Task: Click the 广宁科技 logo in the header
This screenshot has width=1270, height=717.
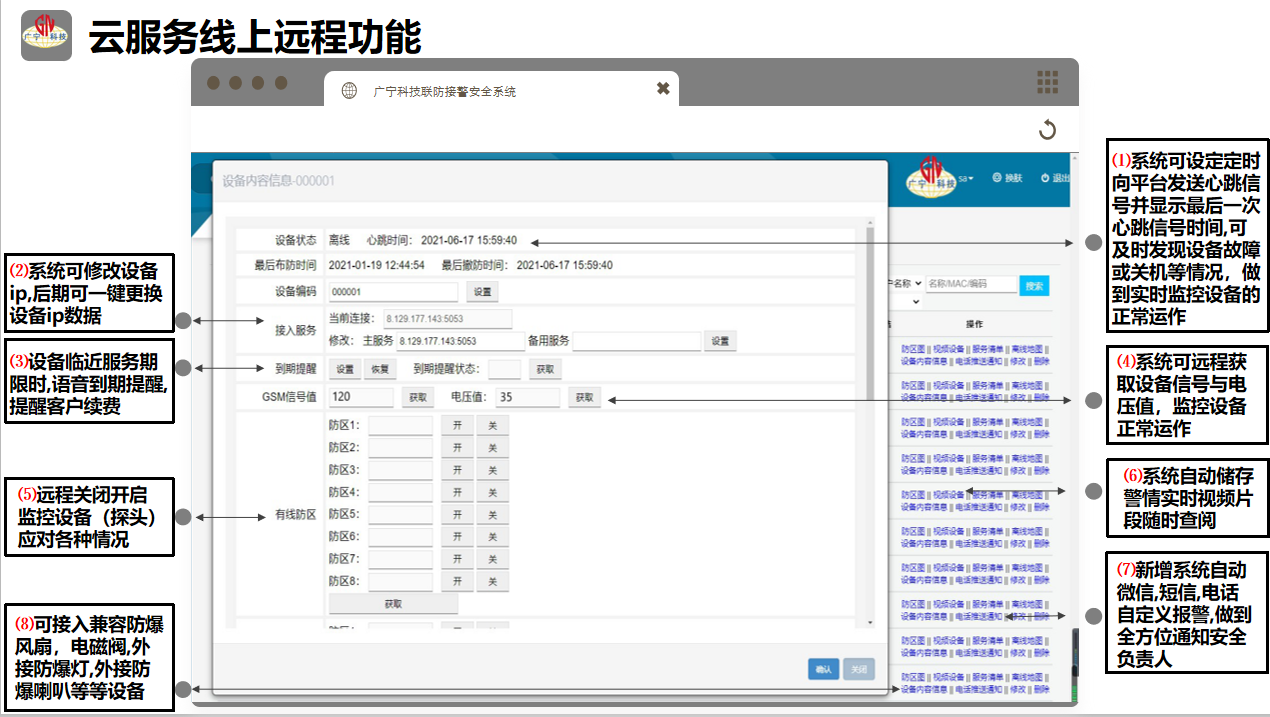Action: point(931,178)
